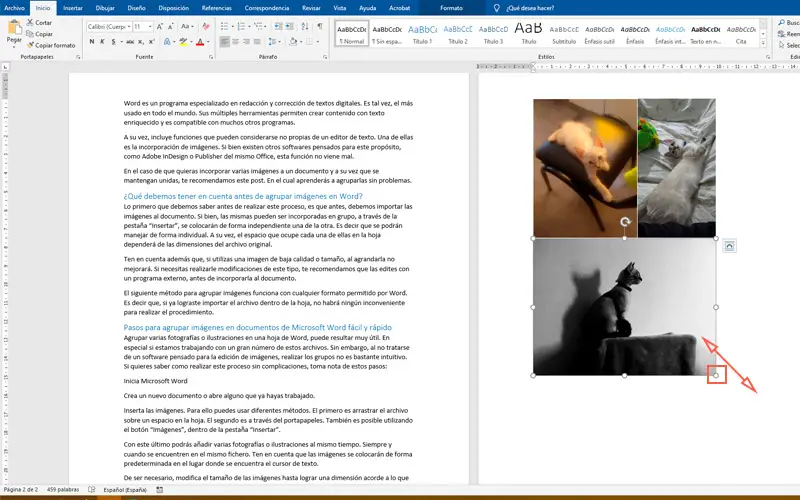Clear all formatting with eraser icon
Viewport: 800px width, 500px height.
(206, 27)
